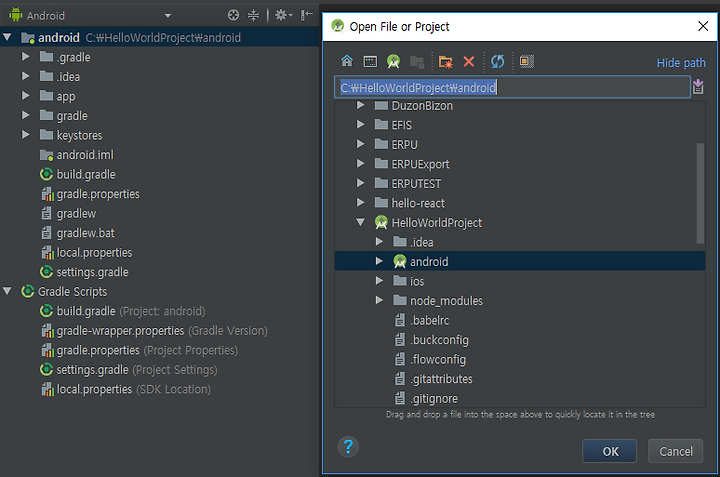Click the Cancel button
The height and width of the screenshot is (477, 720).
point(675,451)
